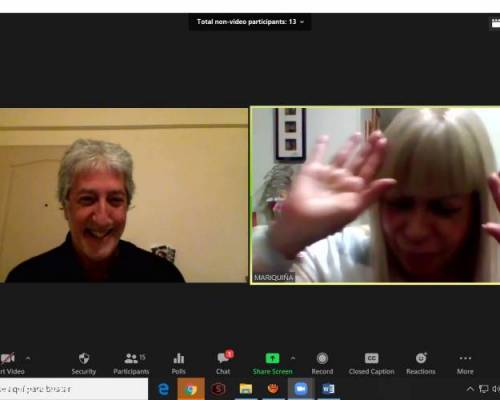Viewport: 500px width, 400px height.
Task: Click the Windows taskbar search box
Action: (74, 389)
